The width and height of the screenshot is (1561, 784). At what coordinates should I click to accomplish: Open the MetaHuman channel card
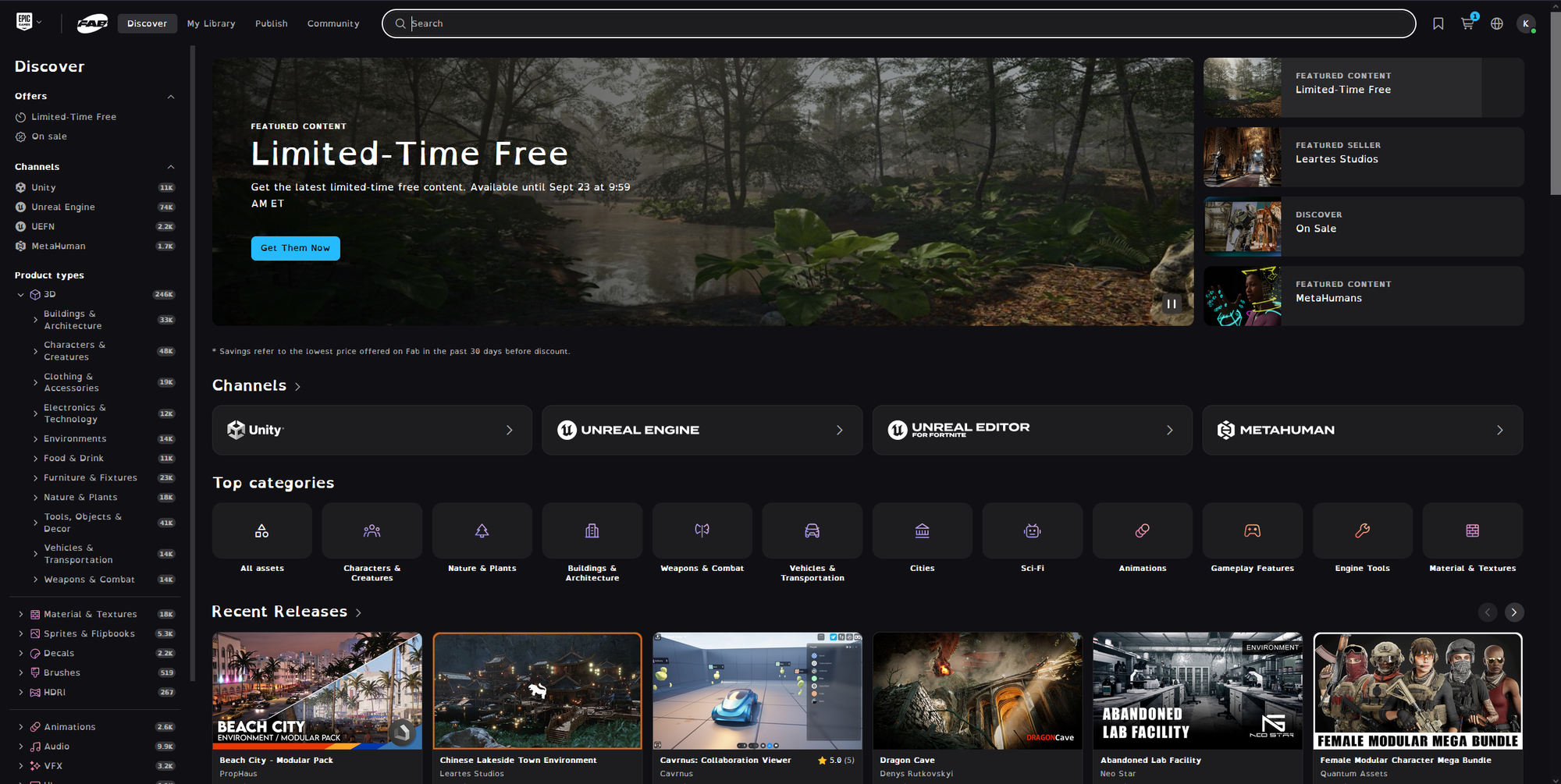coord(1363,430)
